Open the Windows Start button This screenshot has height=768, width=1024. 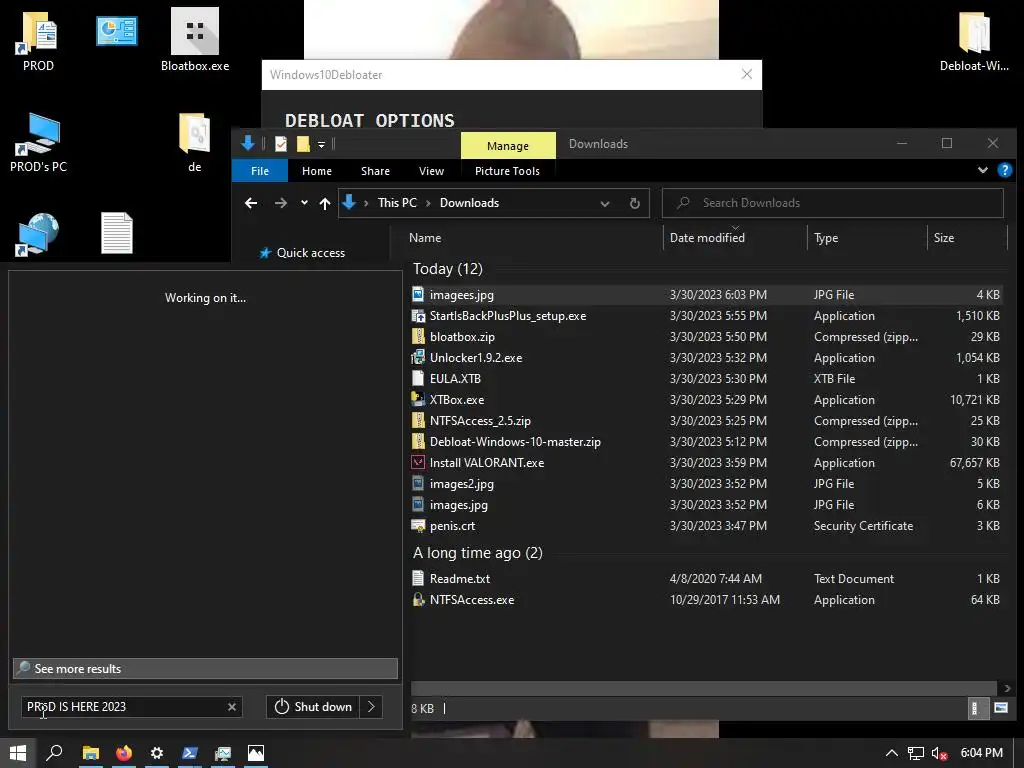[18, 753]
